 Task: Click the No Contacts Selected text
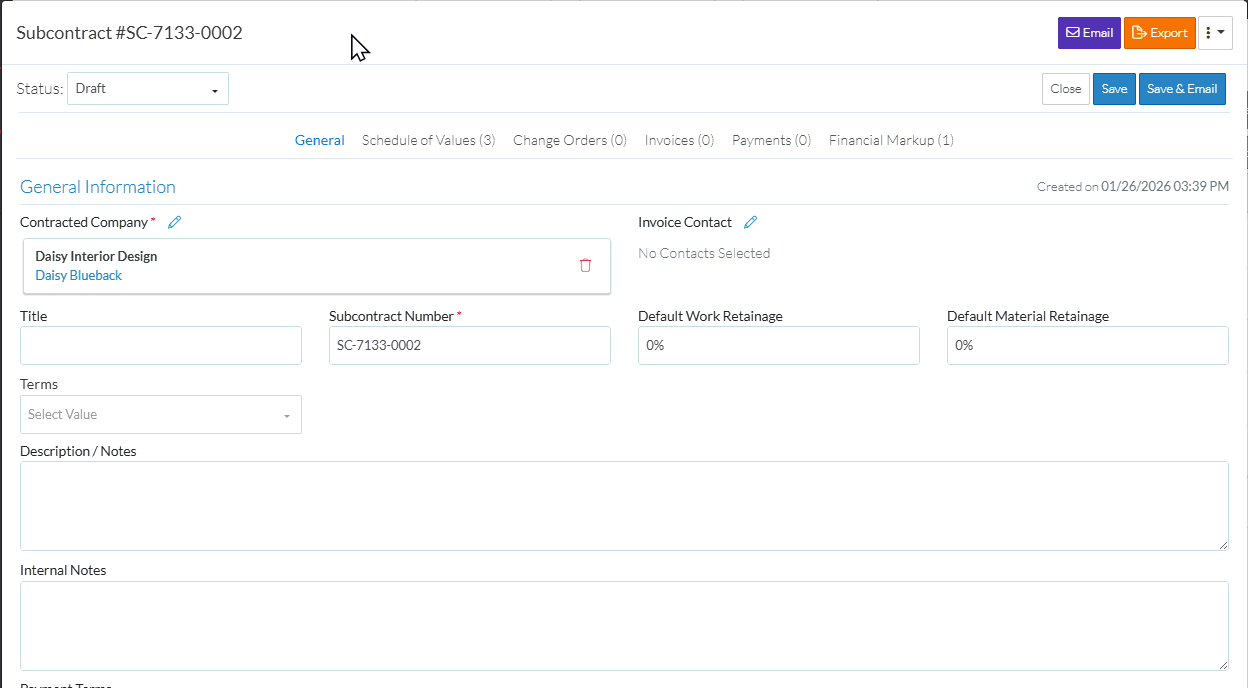704,253
